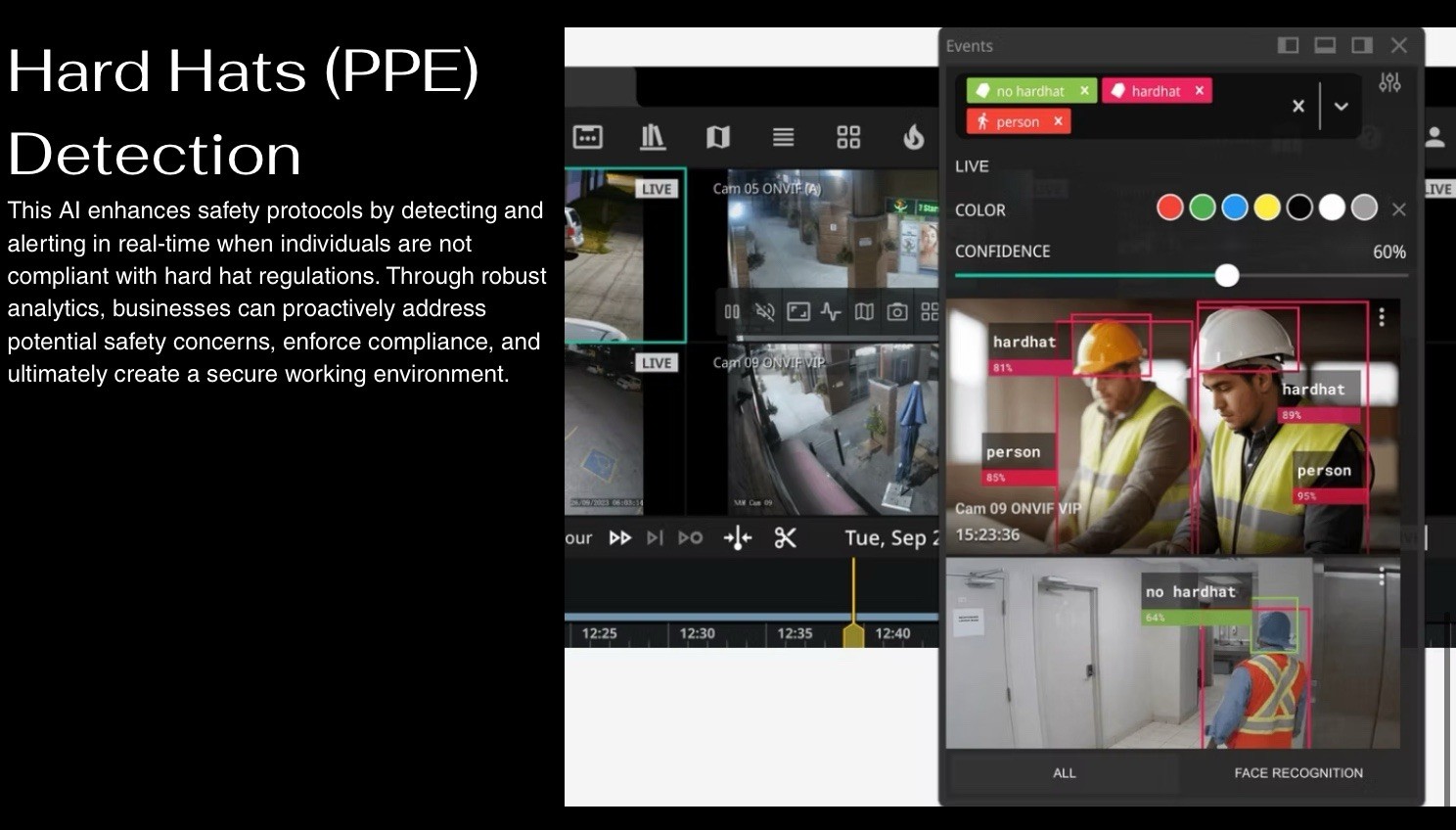This screenshot has width=1456, height=830.
Task: Expand the event filter dropdown chevron
Action: 1342,106
